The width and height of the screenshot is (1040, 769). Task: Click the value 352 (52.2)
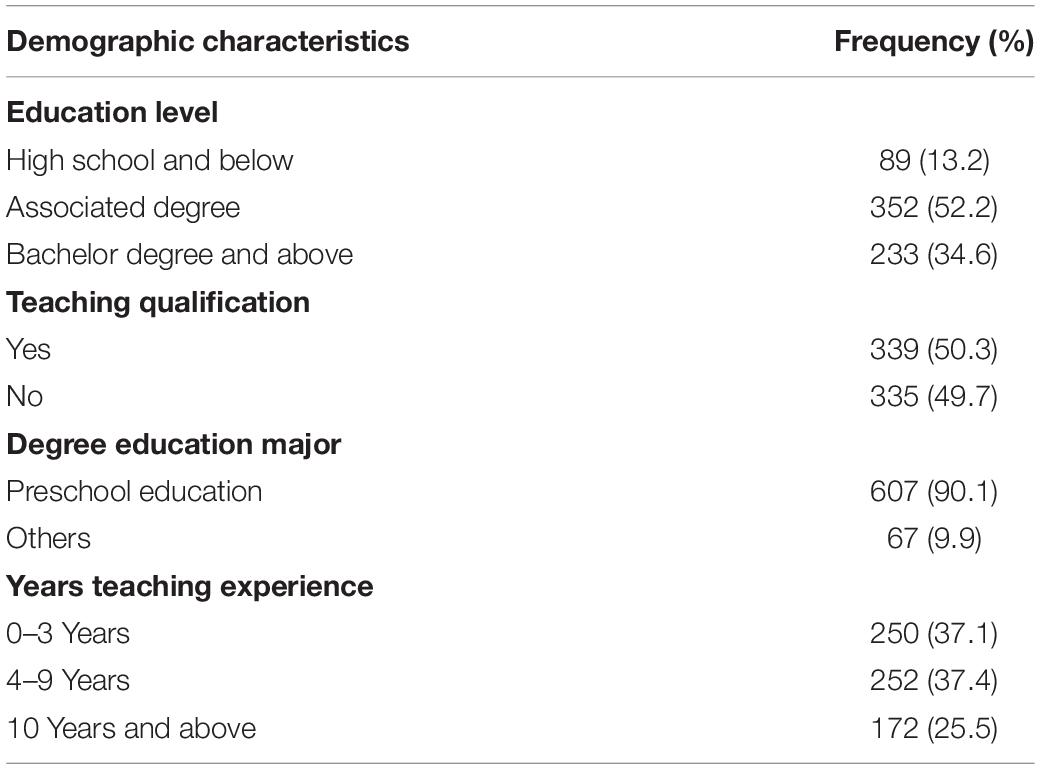[x=934, y=208]
